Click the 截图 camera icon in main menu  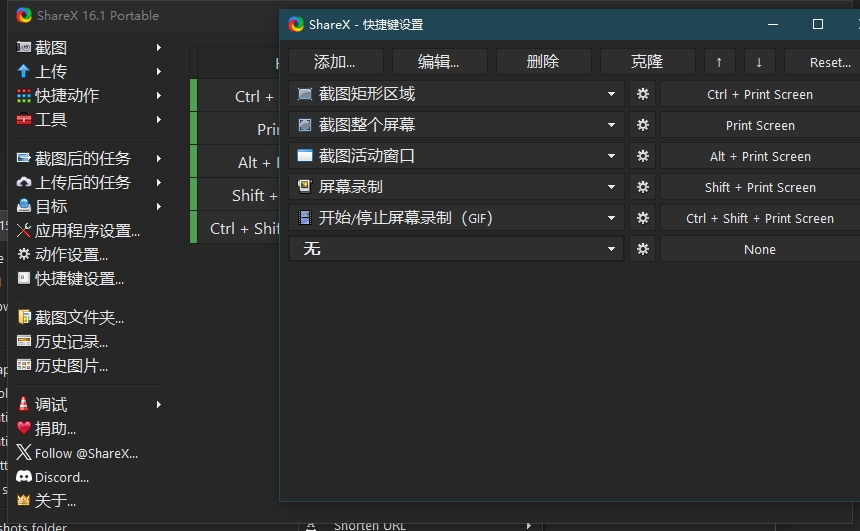24,47
